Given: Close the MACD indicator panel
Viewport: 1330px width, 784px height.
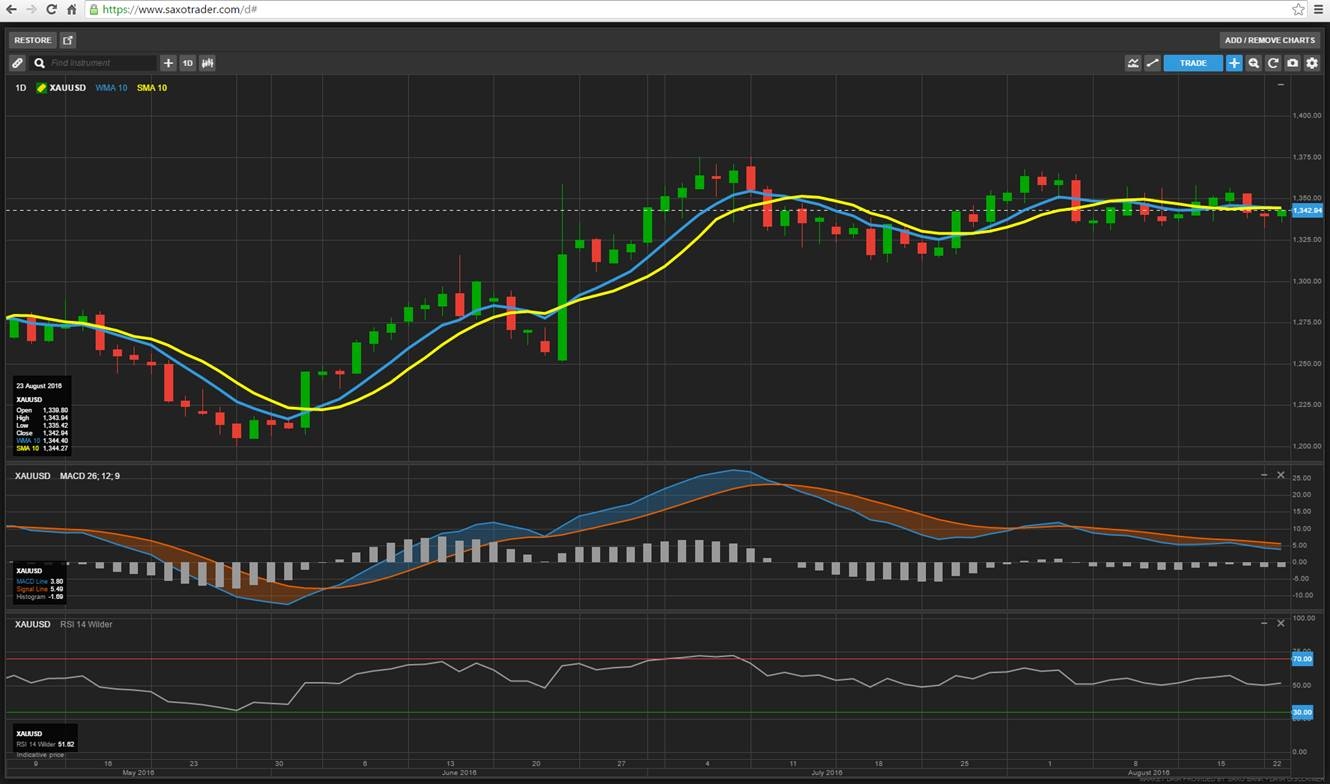Looking at the screenshot, I should click(x=1281, y=475).
